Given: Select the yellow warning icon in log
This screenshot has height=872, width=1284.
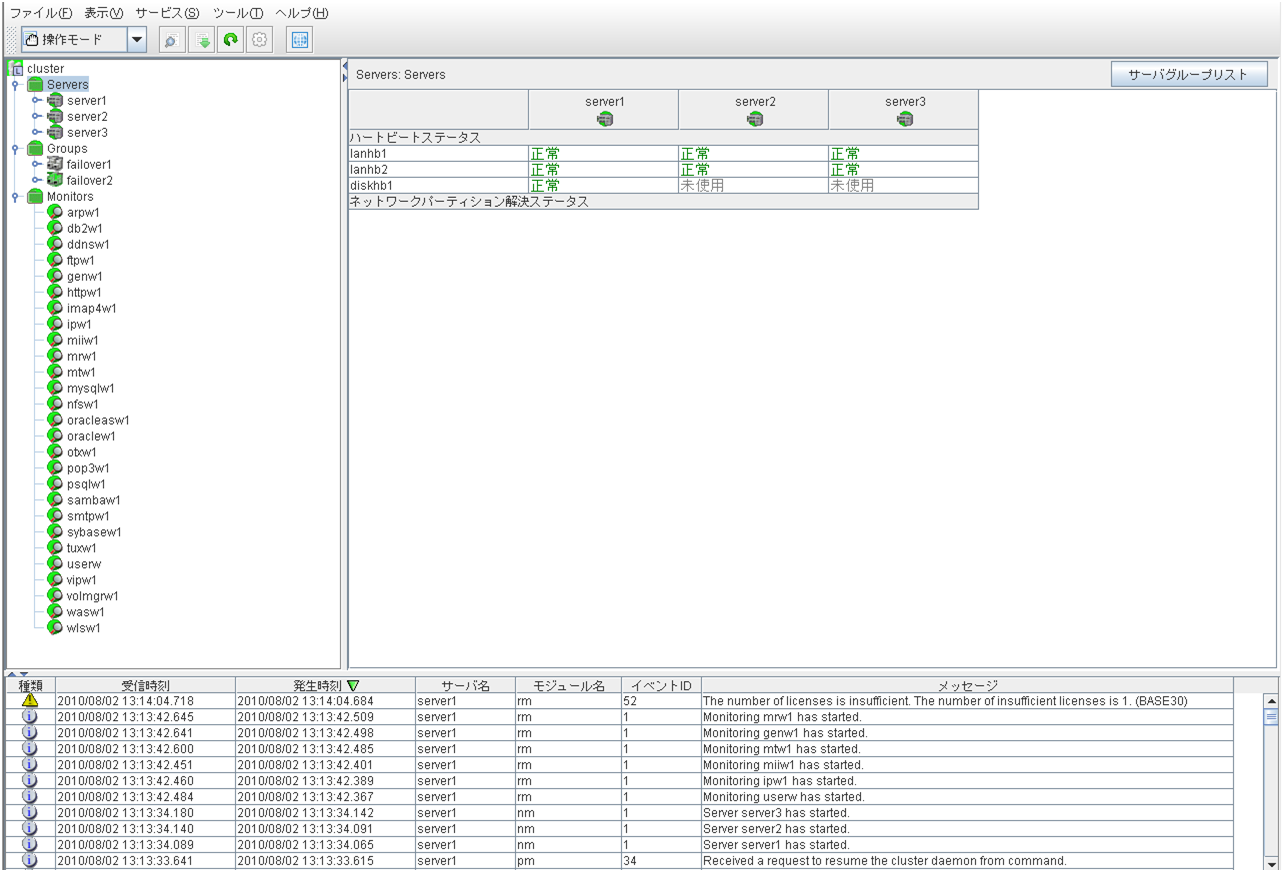Looking at the screenshot, I should (30, 701).
